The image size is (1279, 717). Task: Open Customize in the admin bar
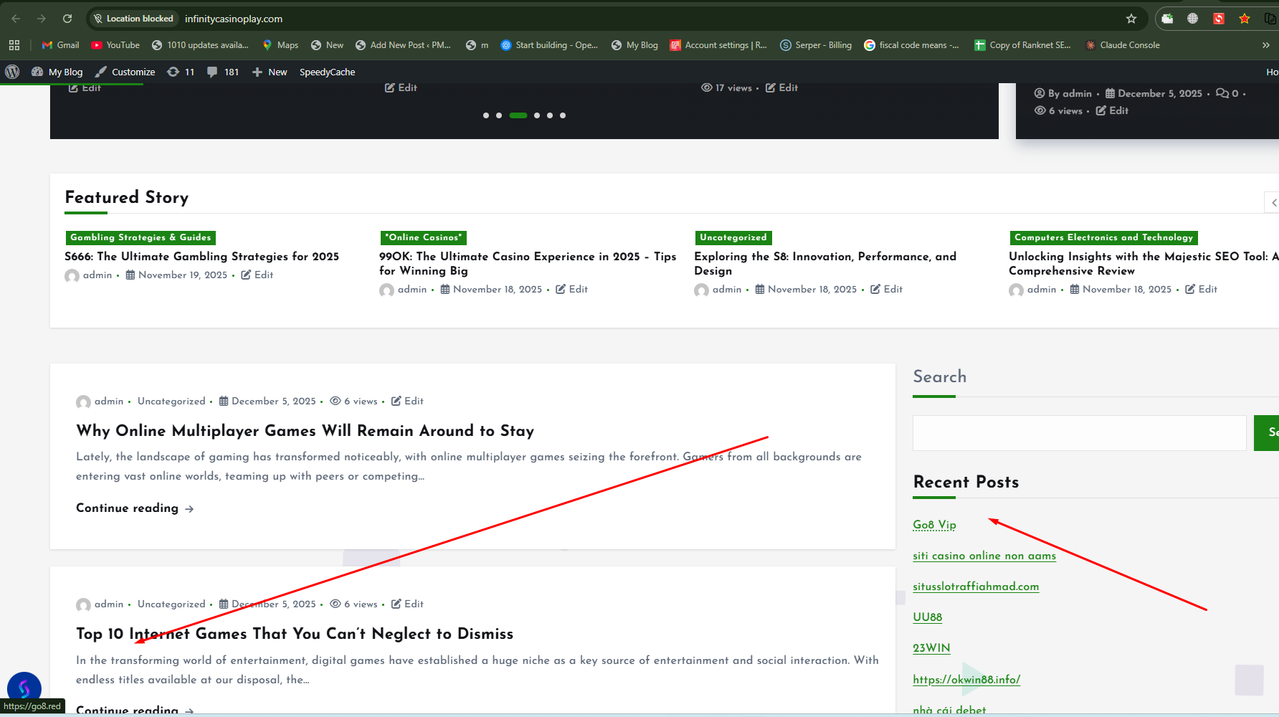(x=125, y=72)
